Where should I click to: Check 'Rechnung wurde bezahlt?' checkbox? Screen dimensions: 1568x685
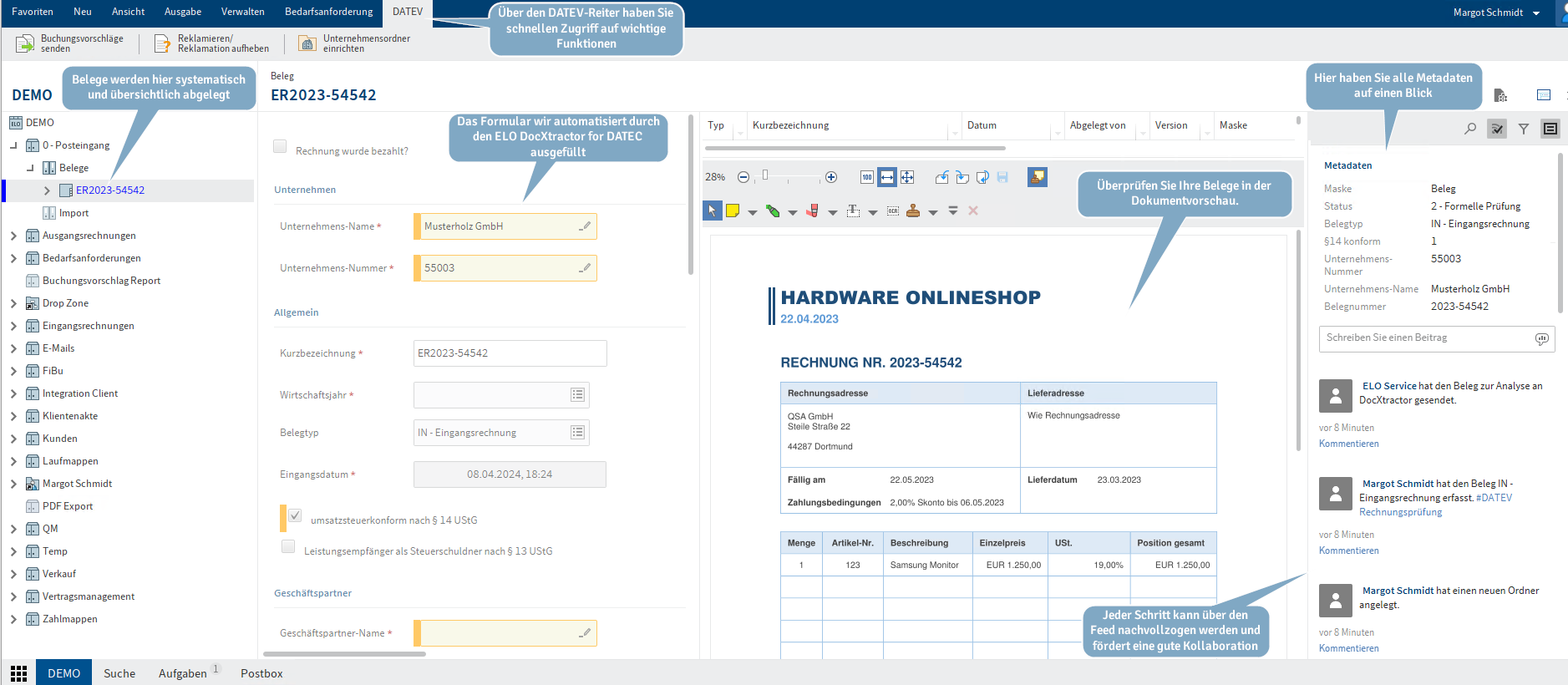tap(280, 146)
